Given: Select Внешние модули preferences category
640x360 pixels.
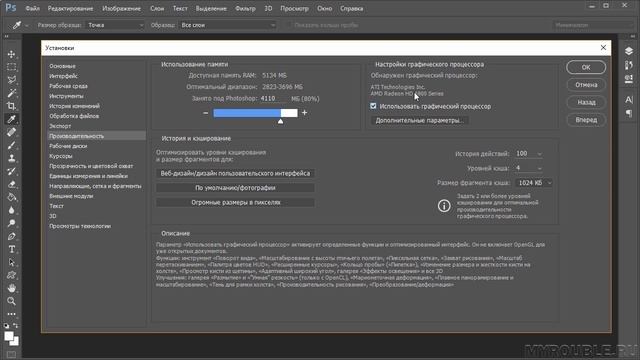Looking at the screenshot, I should [x=71, y=196].
